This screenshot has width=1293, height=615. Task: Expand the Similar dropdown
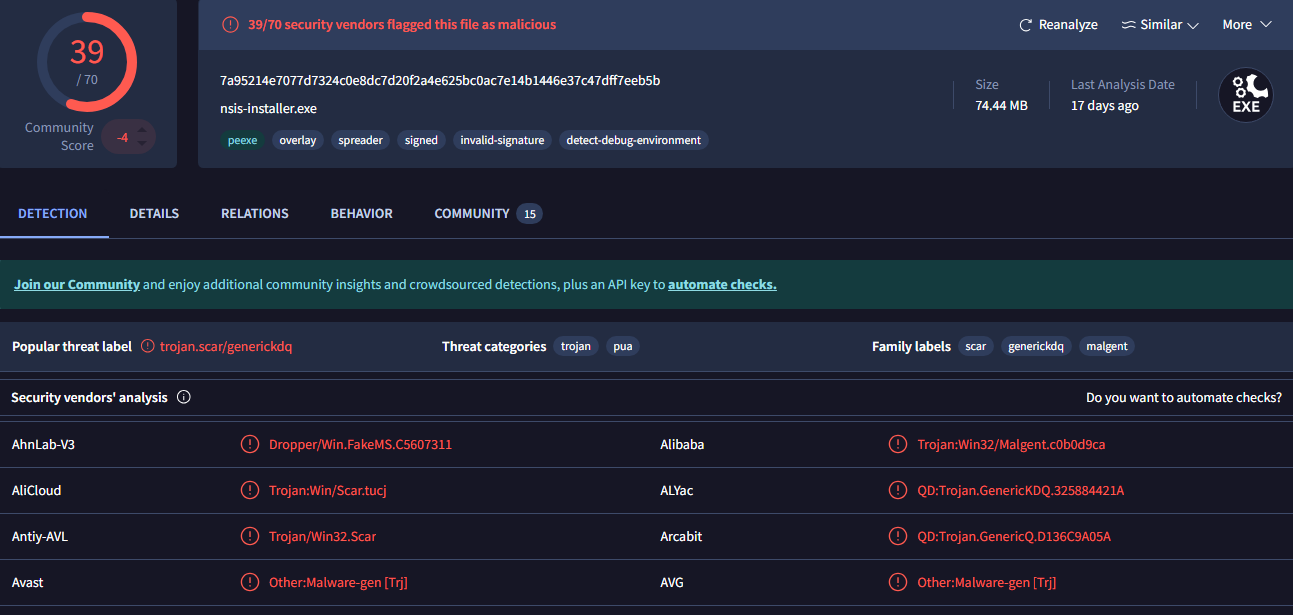coord(1160,25)
